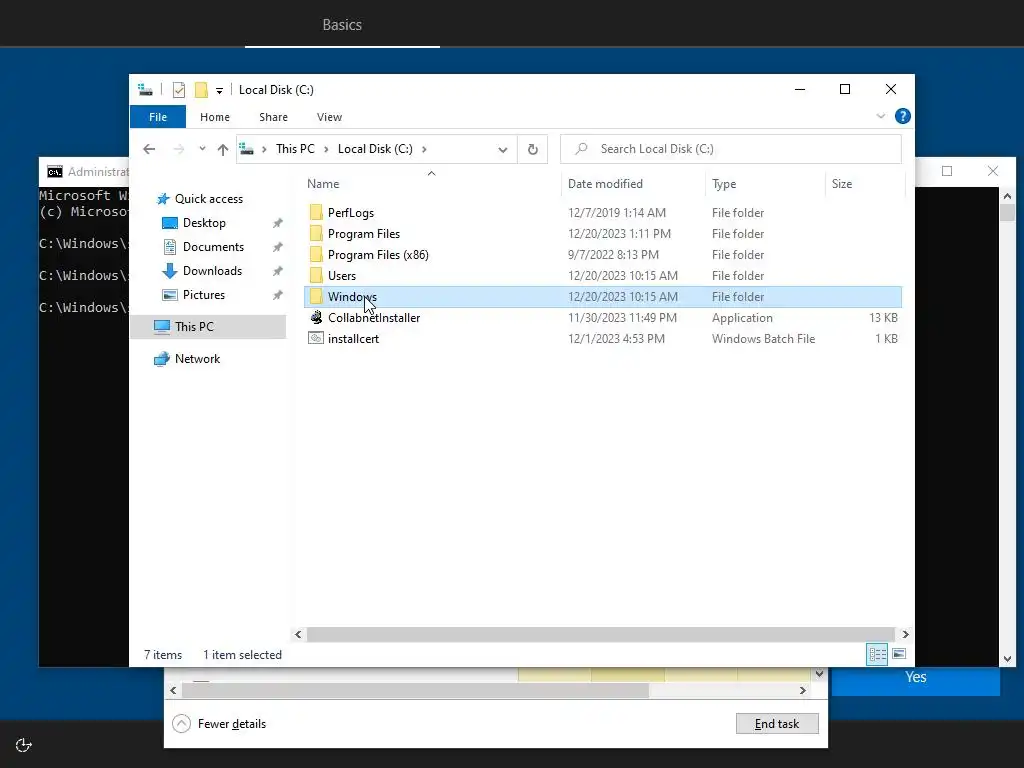1024x768 pixels.
Task: Go back with the Back arrow
Action: [x=149, y=149]
